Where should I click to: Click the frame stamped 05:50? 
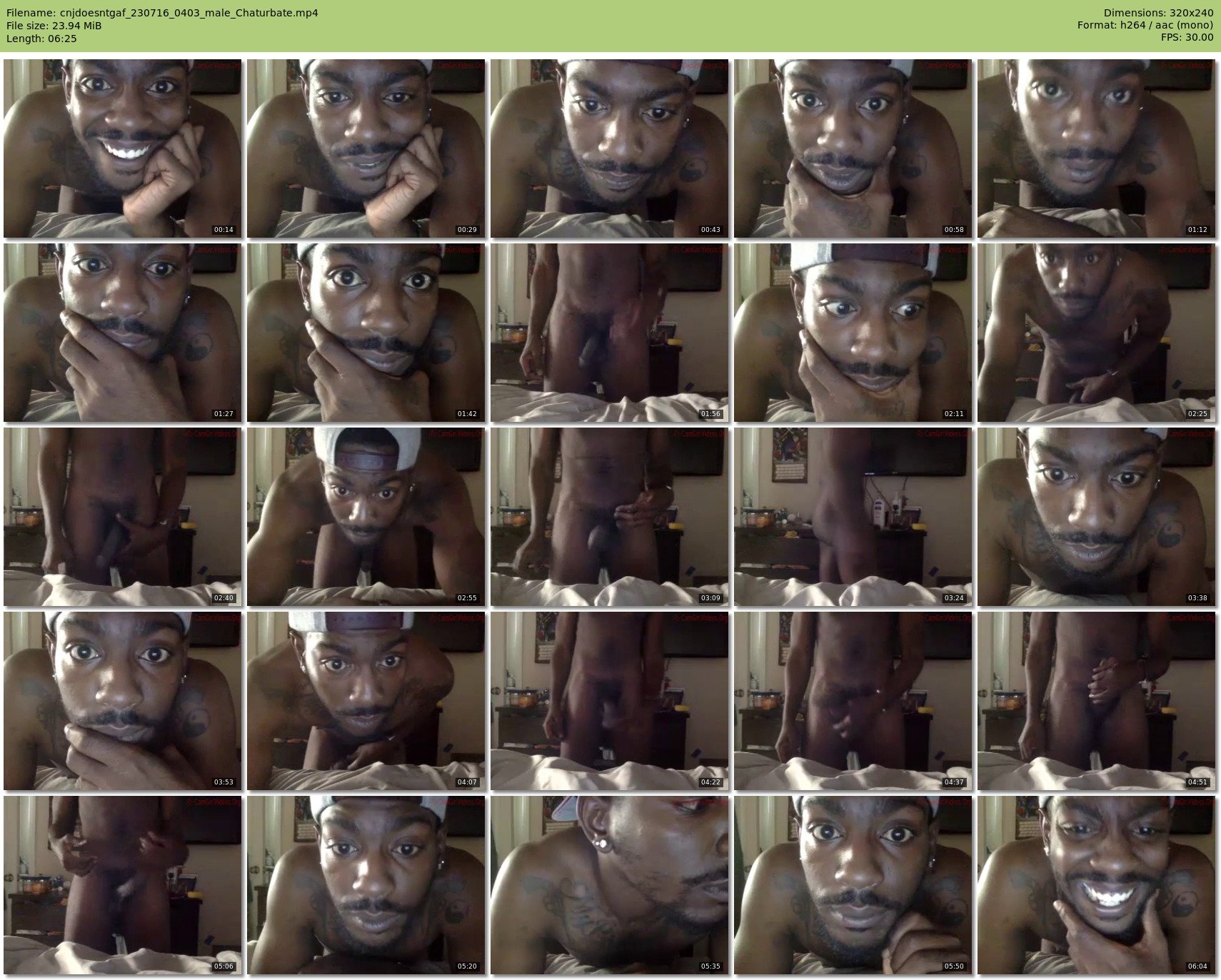(x=853, y=885)
